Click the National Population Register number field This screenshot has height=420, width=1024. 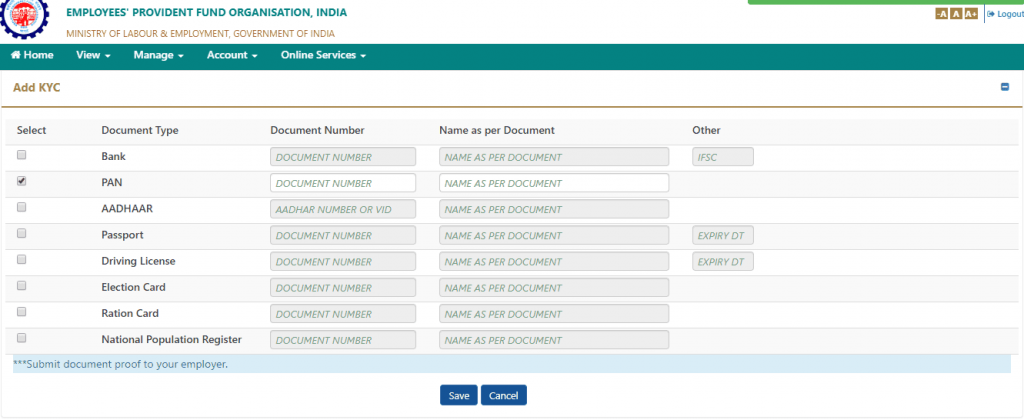click(343, 340)
